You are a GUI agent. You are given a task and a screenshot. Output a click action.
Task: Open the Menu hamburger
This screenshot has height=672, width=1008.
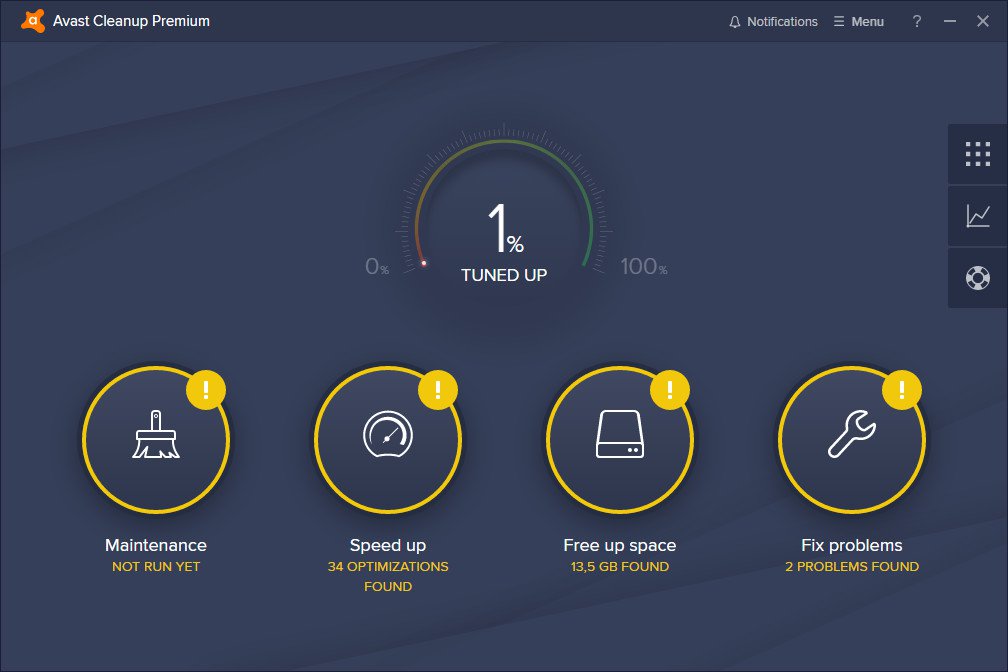859,21
